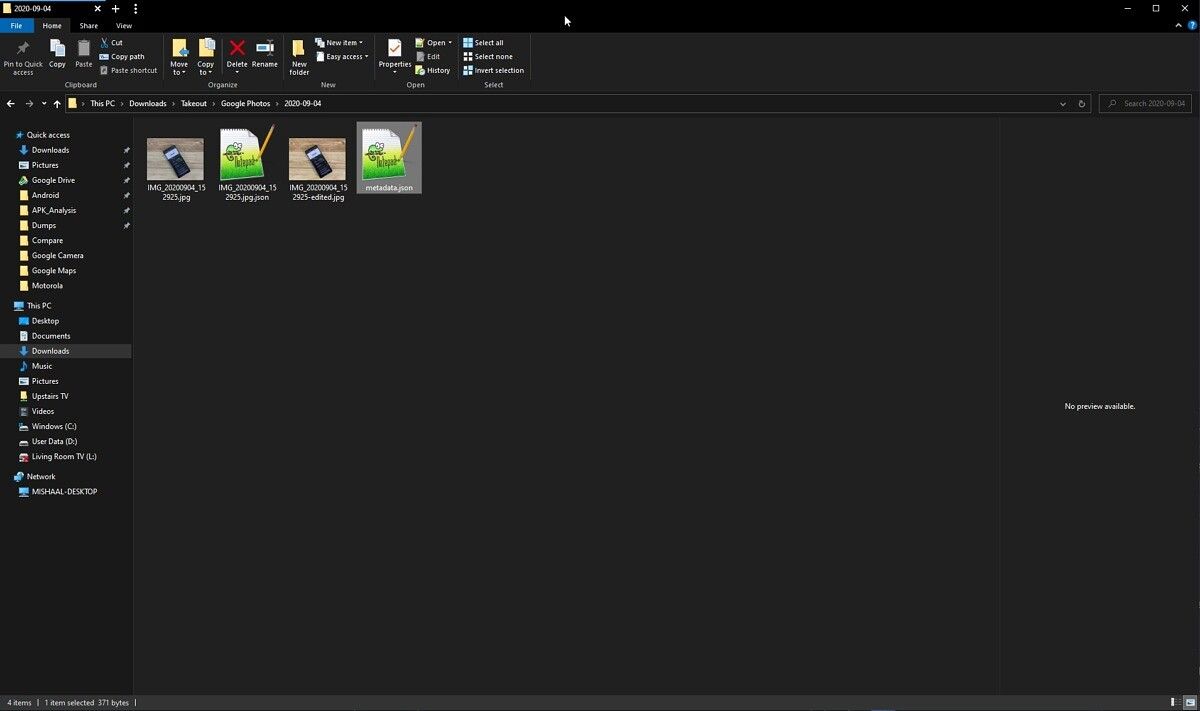
Task: Switch to the View ribbon tab
Action: [x=123, y=25]
